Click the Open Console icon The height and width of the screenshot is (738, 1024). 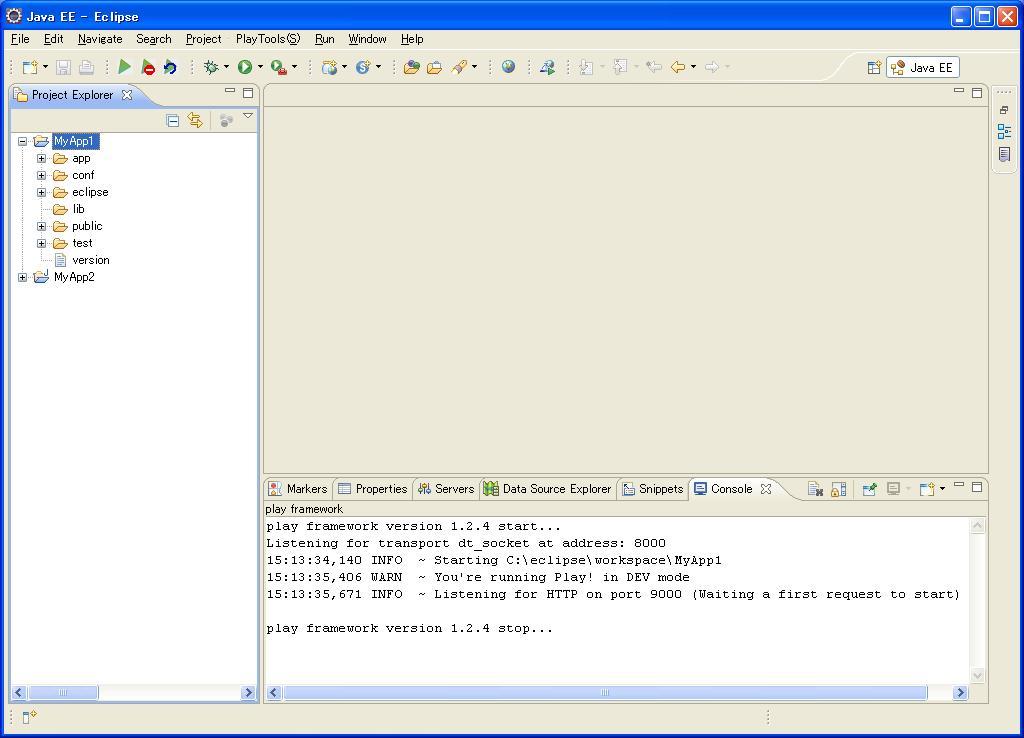coord(927,489)
